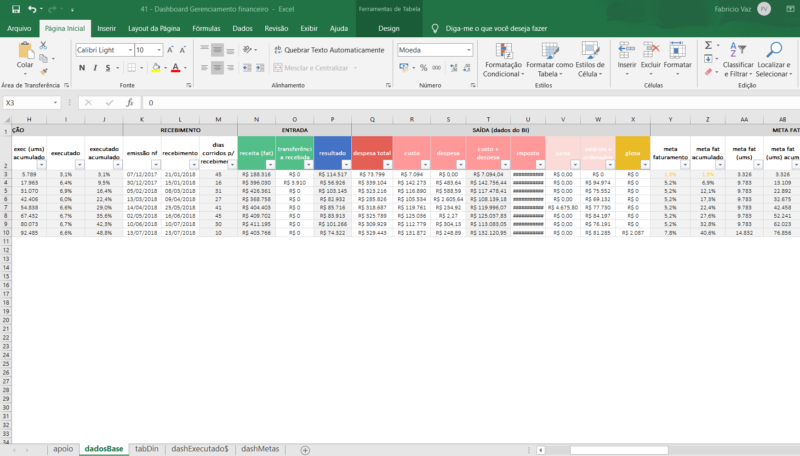Switch to the dashExecutado$ sheet
Viewport: 800px width, 456px height.
click(199, 449)
